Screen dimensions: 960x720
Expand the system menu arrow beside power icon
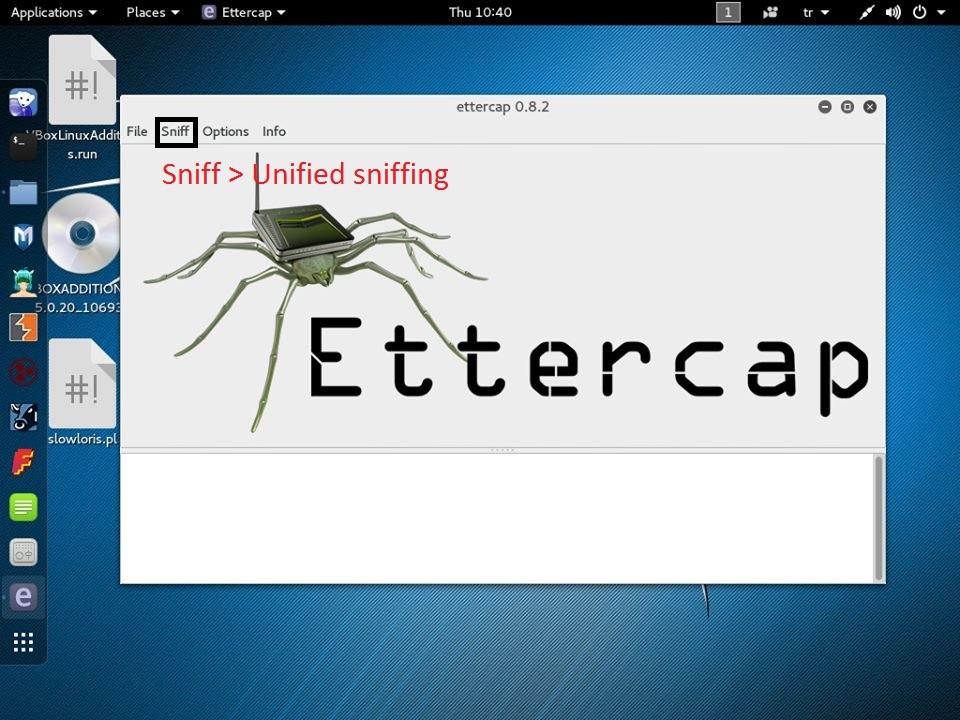click(x=941, y=12)
